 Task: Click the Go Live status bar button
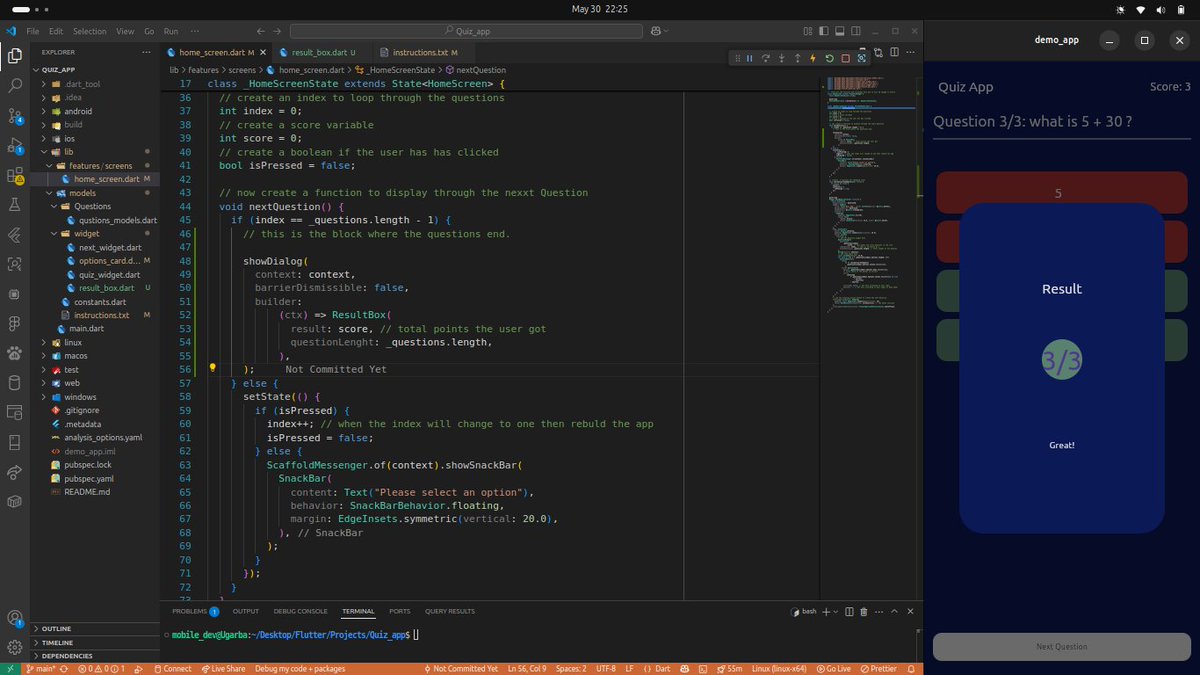tap(833, 668)
